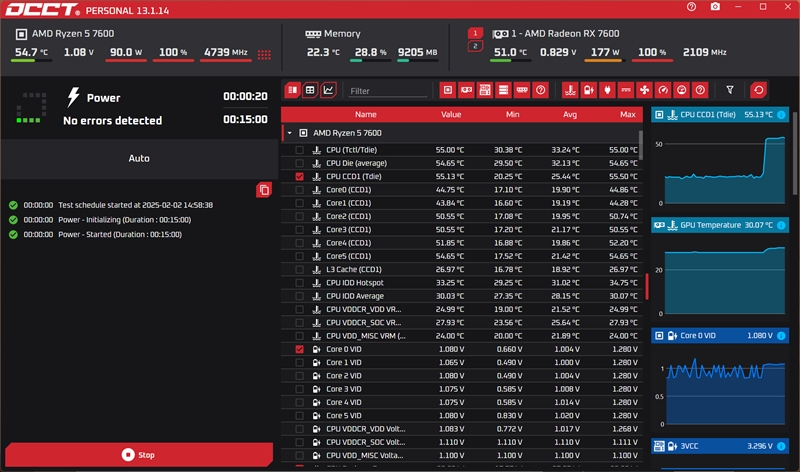The width and height of the screenshot is (800, 472).
Task: Open info for 3VCC graph
Action: [x=781, y=446]
